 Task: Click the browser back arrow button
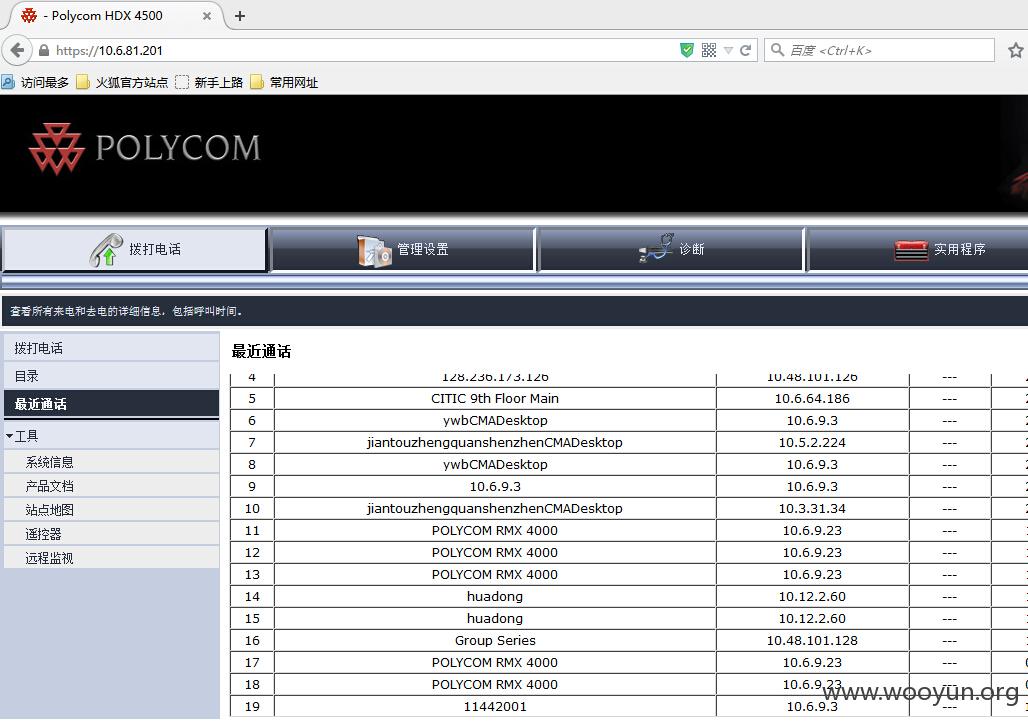[17, 50]
